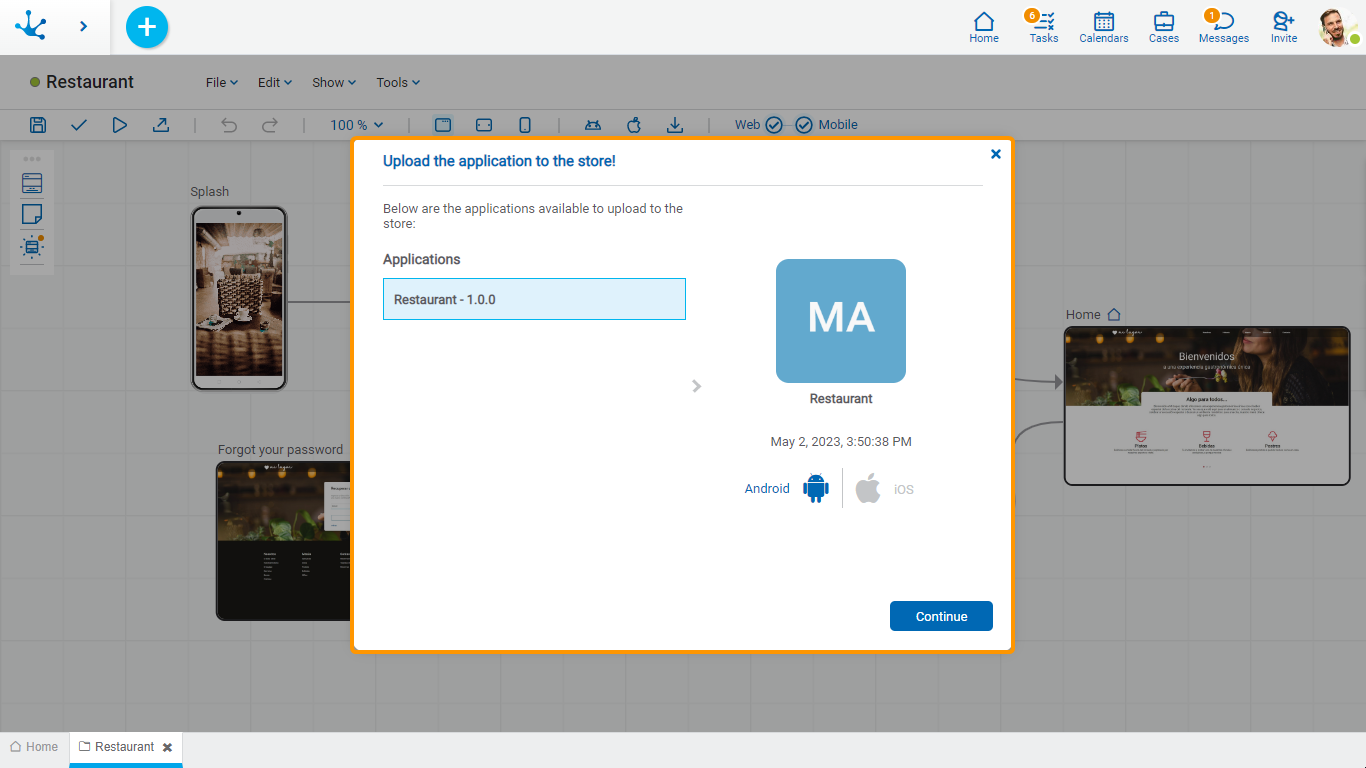Expand the File menu

click(x=221, y=83)
